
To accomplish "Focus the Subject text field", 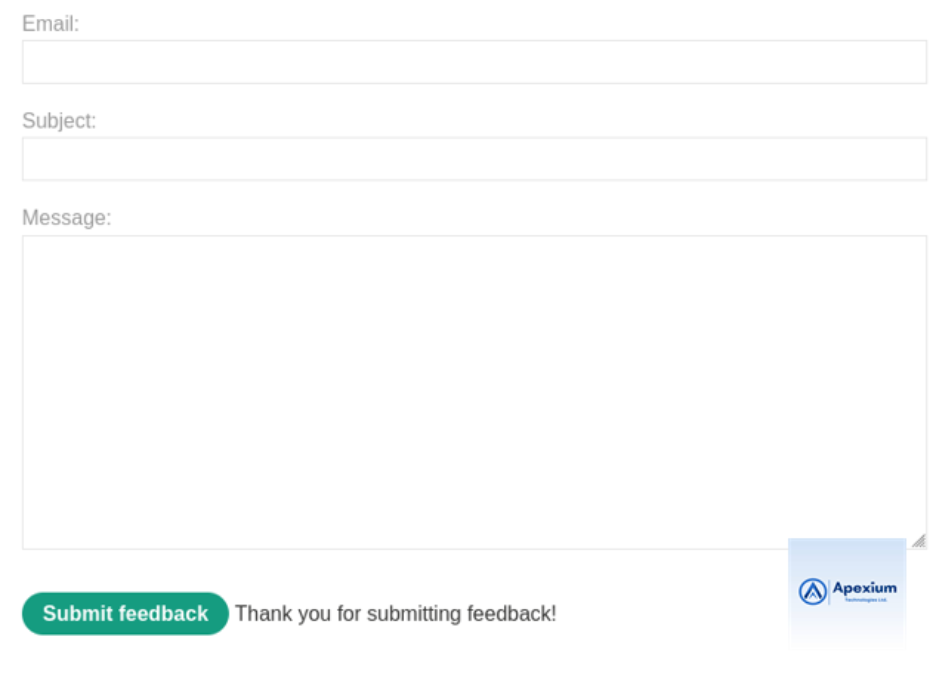I will point(474,159).
